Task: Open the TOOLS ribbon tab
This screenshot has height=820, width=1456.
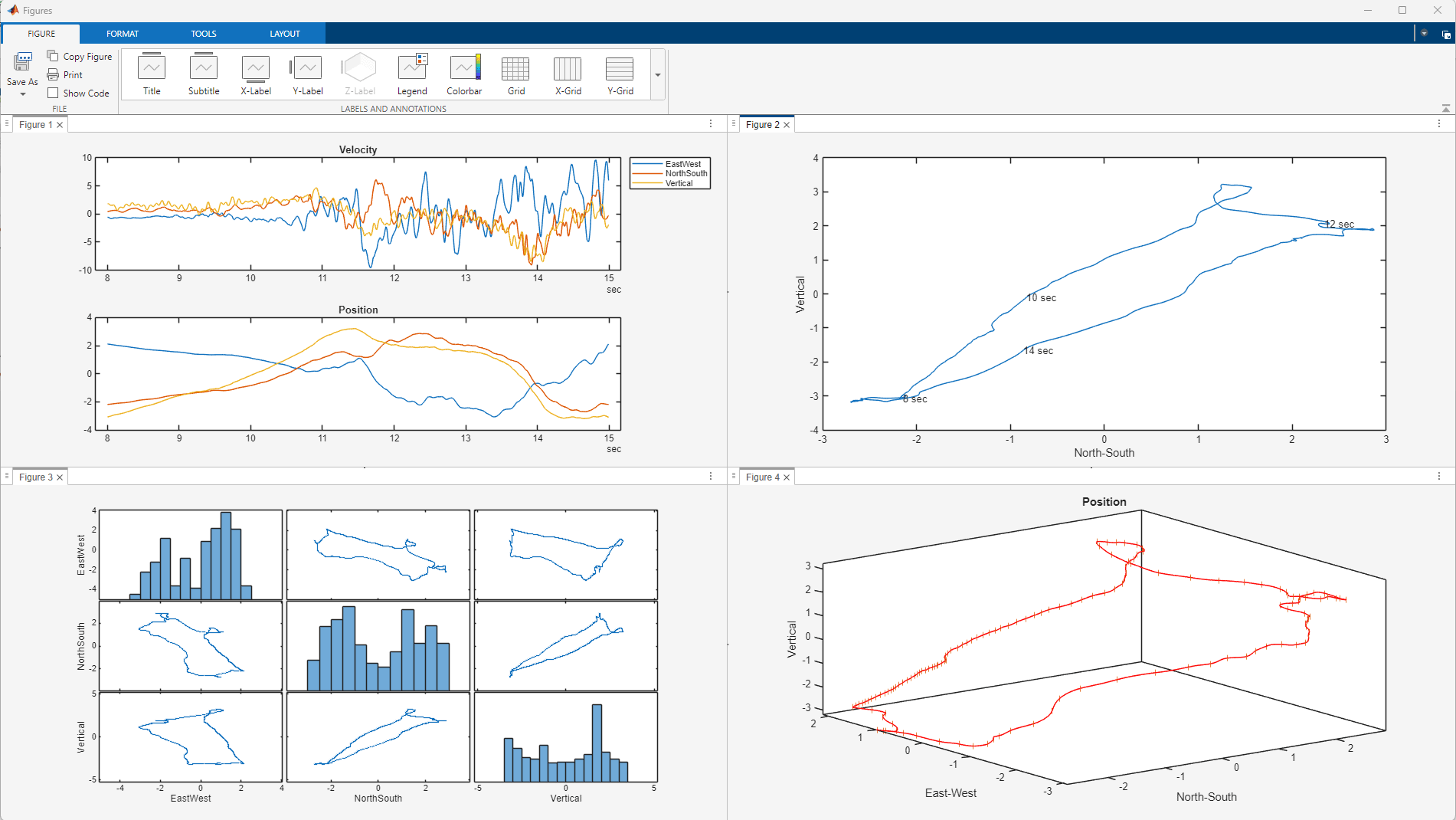Action: pos(204,34)
